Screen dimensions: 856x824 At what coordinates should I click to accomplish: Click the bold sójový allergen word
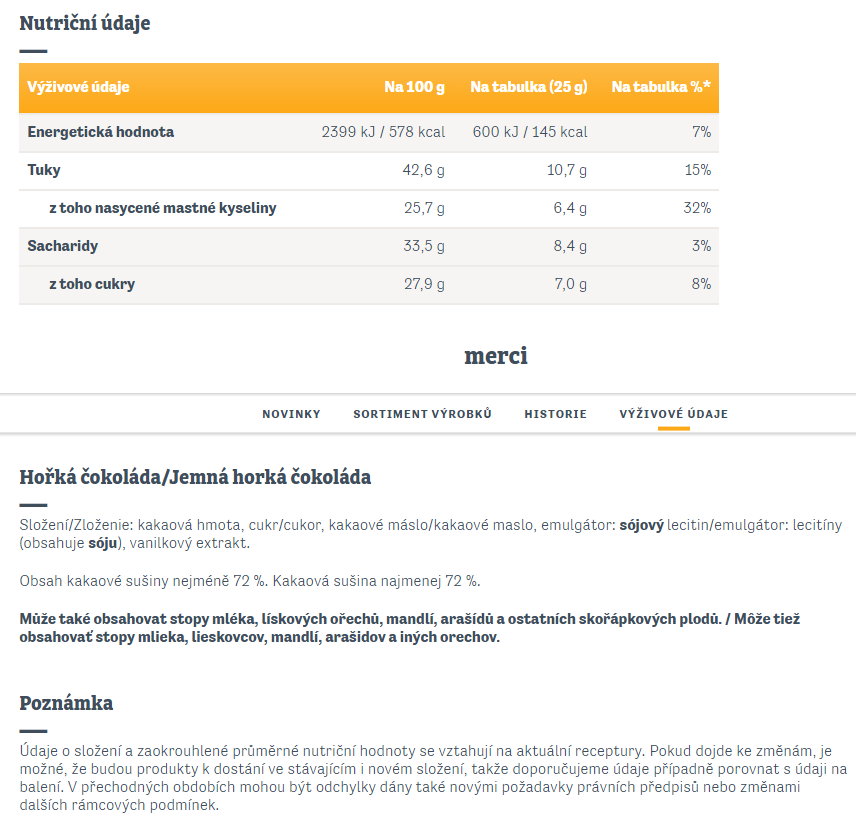click(x=641, y=525)
